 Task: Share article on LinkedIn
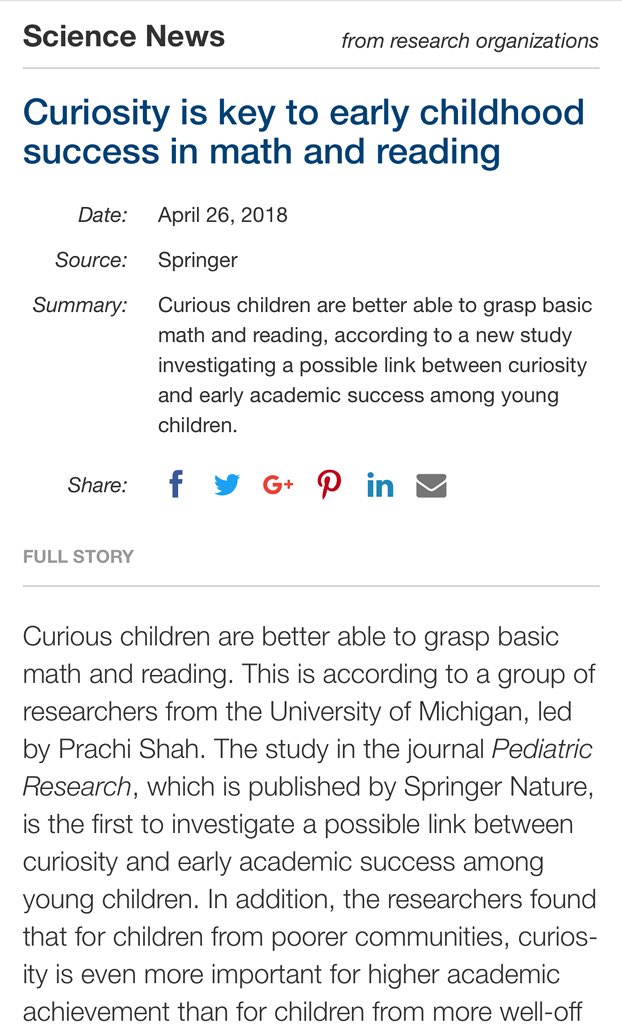pos(380,485)
